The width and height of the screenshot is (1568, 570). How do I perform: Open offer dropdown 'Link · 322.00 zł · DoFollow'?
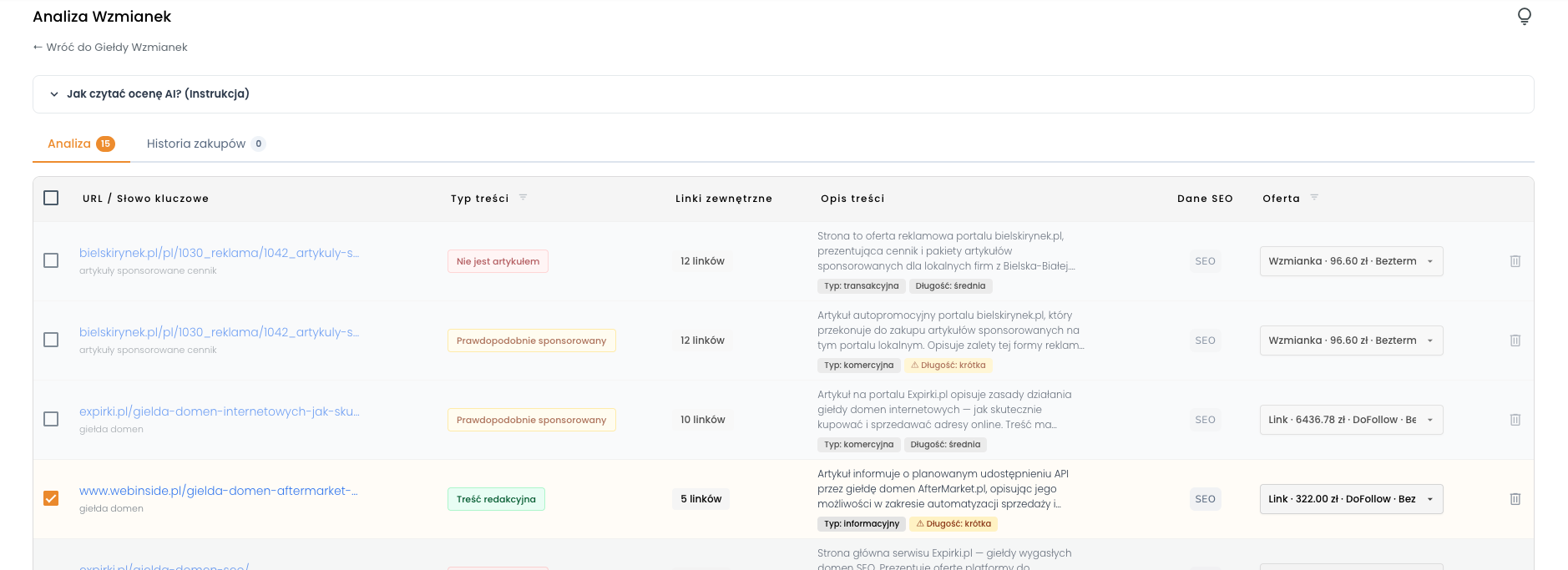pyautogui.click(x=1351, y=499)
